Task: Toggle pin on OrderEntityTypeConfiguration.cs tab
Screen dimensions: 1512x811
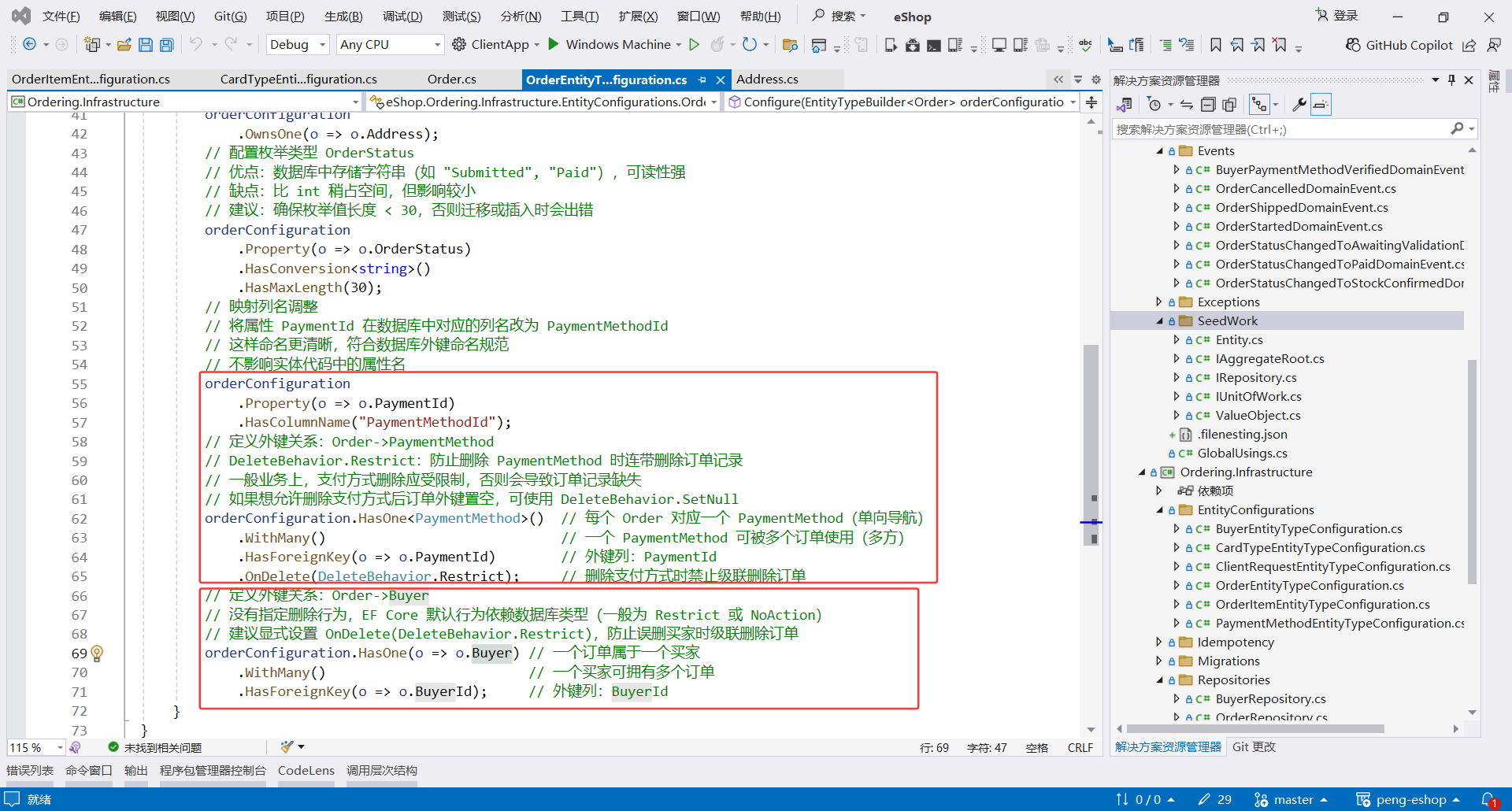Action: click(x=702, y=80)
